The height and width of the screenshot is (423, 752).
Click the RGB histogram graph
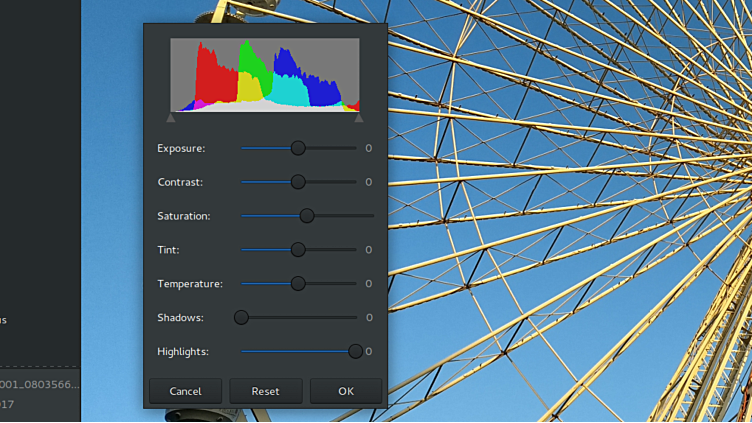coord(265,75)
